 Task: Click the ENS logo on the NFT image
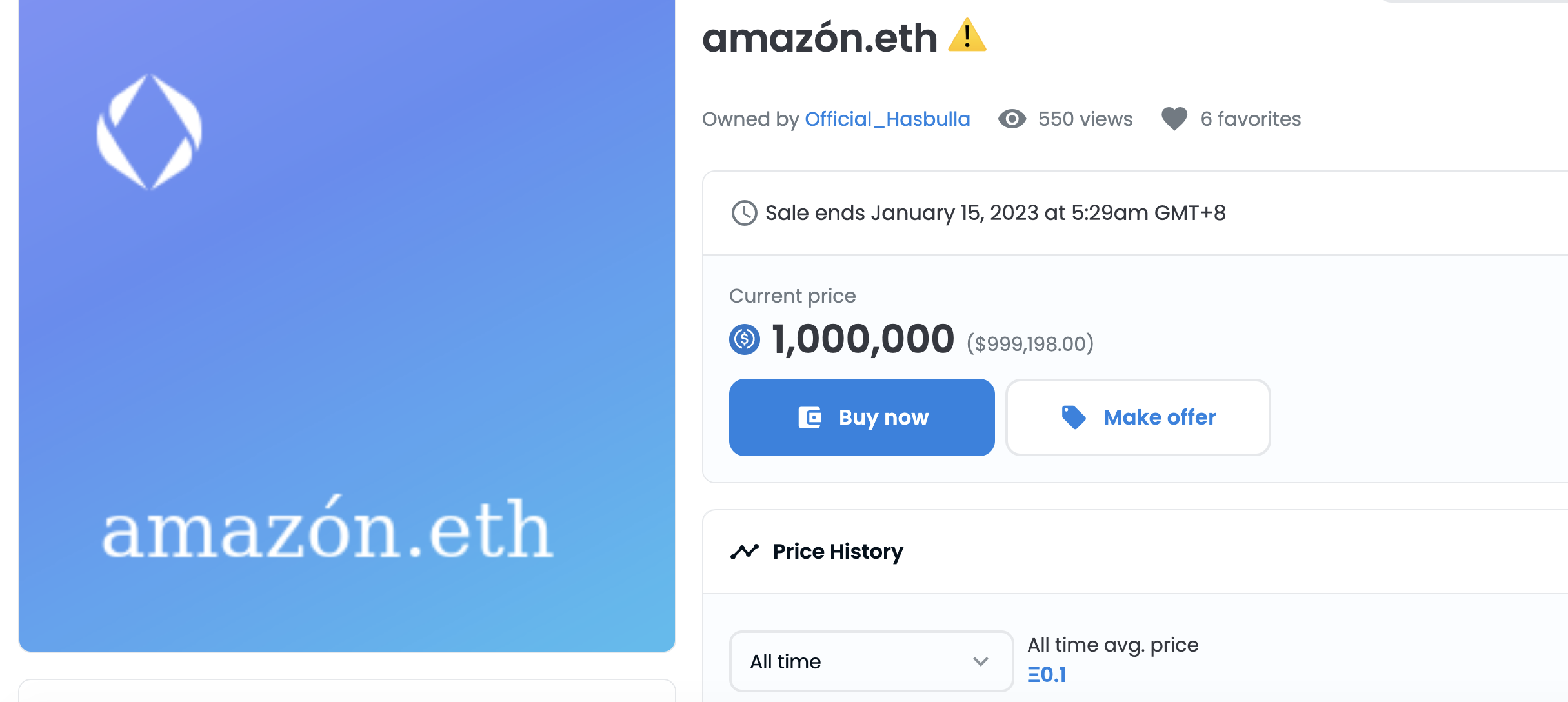coord(149,132)
